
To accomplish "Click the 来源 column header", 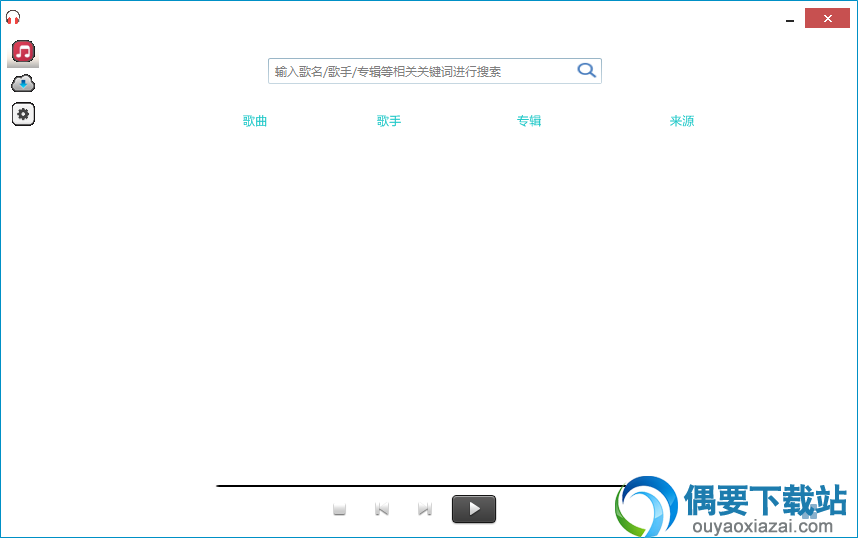I will click(682, 121).
